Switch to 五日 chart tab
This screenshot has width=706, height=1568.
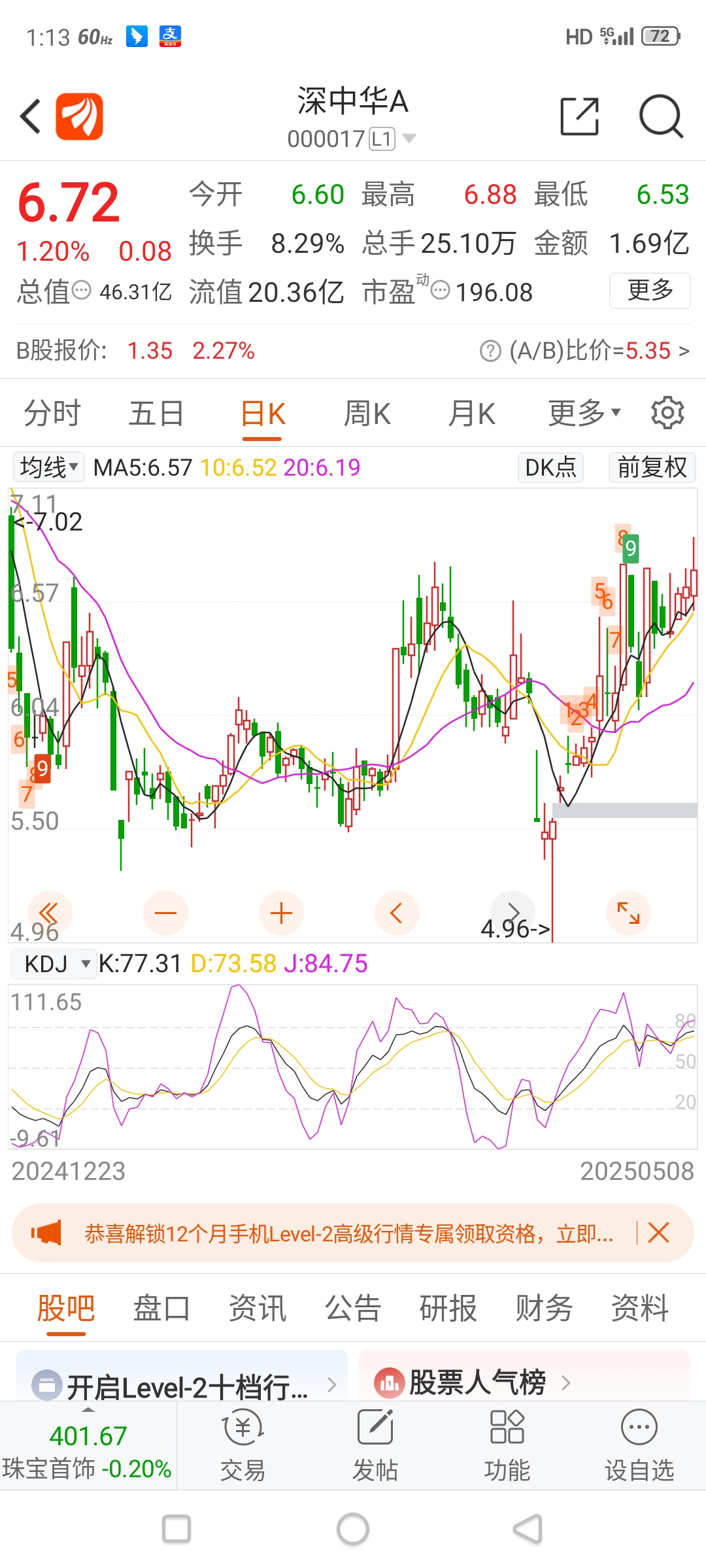point(156,413)
